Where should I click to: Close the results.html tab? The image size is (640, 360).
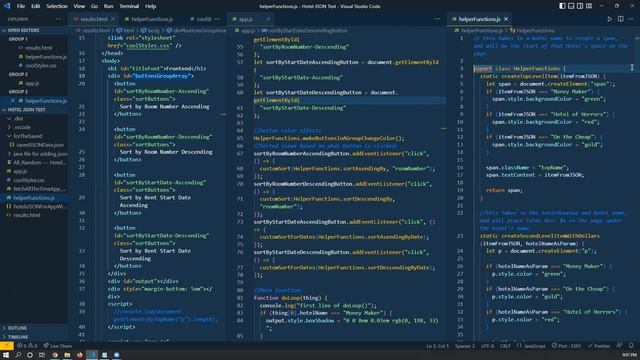click(113, 19)
